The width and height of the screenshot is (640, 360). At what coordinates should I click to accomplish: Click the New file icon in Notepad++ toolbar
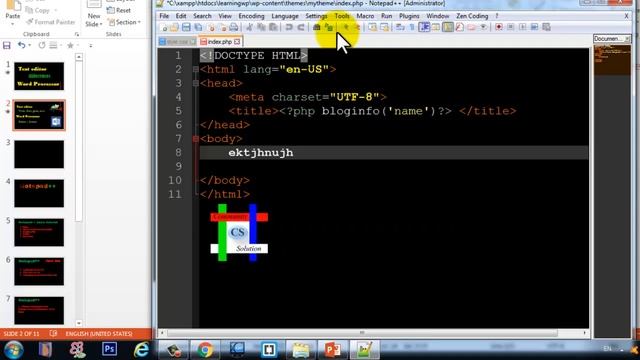pyautogui.click(x=164, y=27)
